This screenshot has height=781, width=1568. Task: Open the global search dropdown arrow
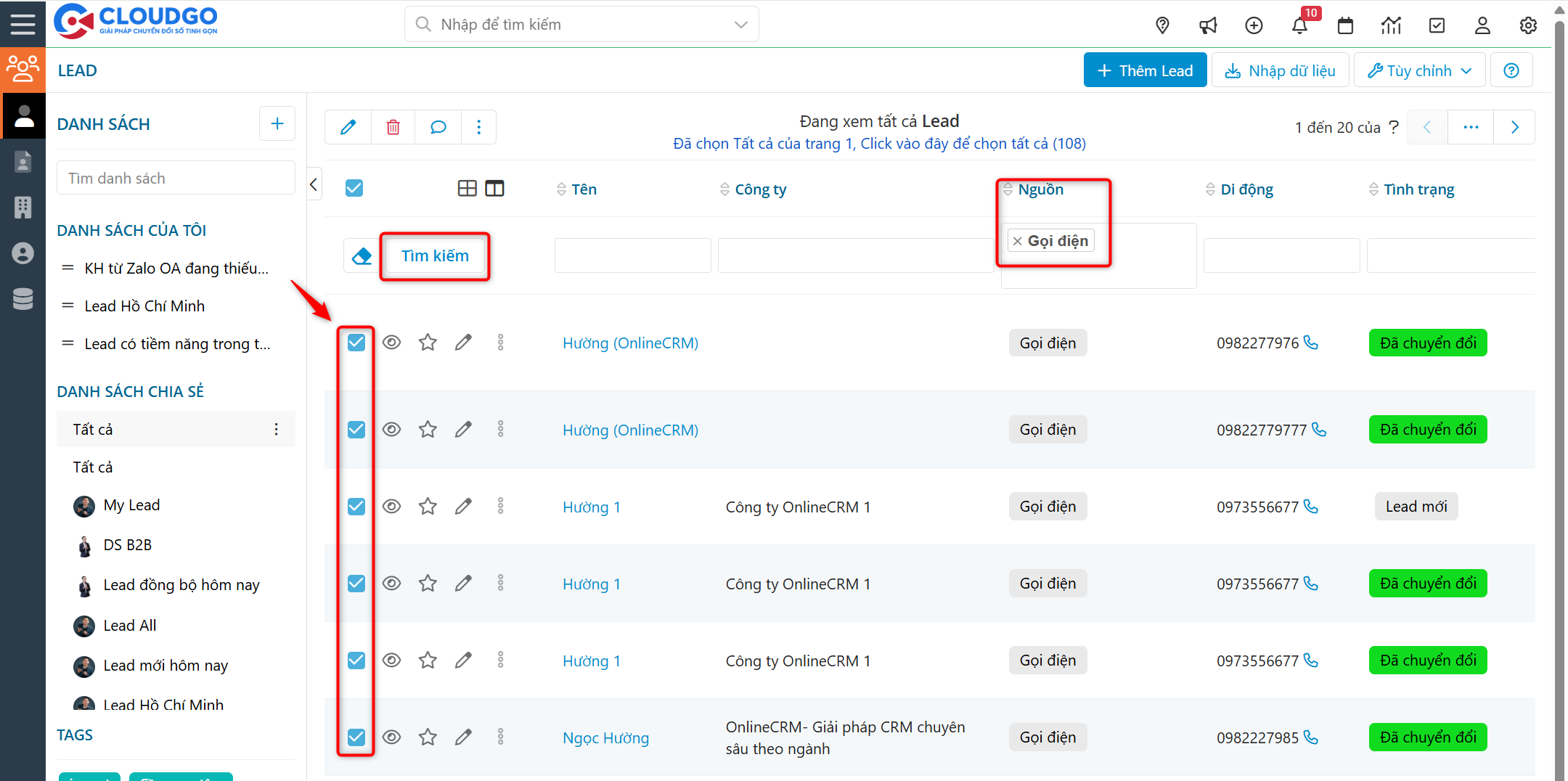(x=740, y=25)
